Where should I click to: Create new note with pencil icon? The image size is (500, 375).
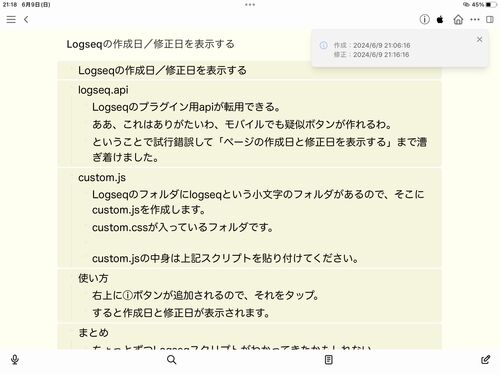tap(486, 359)
